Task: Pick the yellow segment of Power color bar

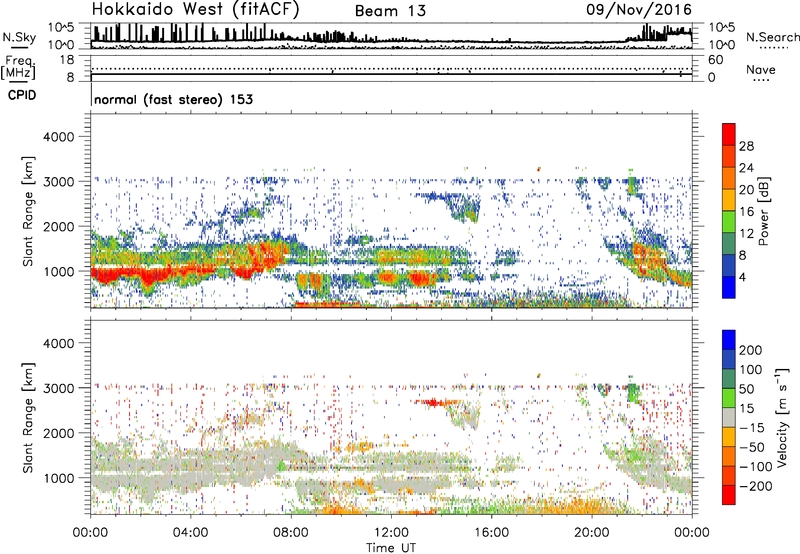Action: point(729,200)
